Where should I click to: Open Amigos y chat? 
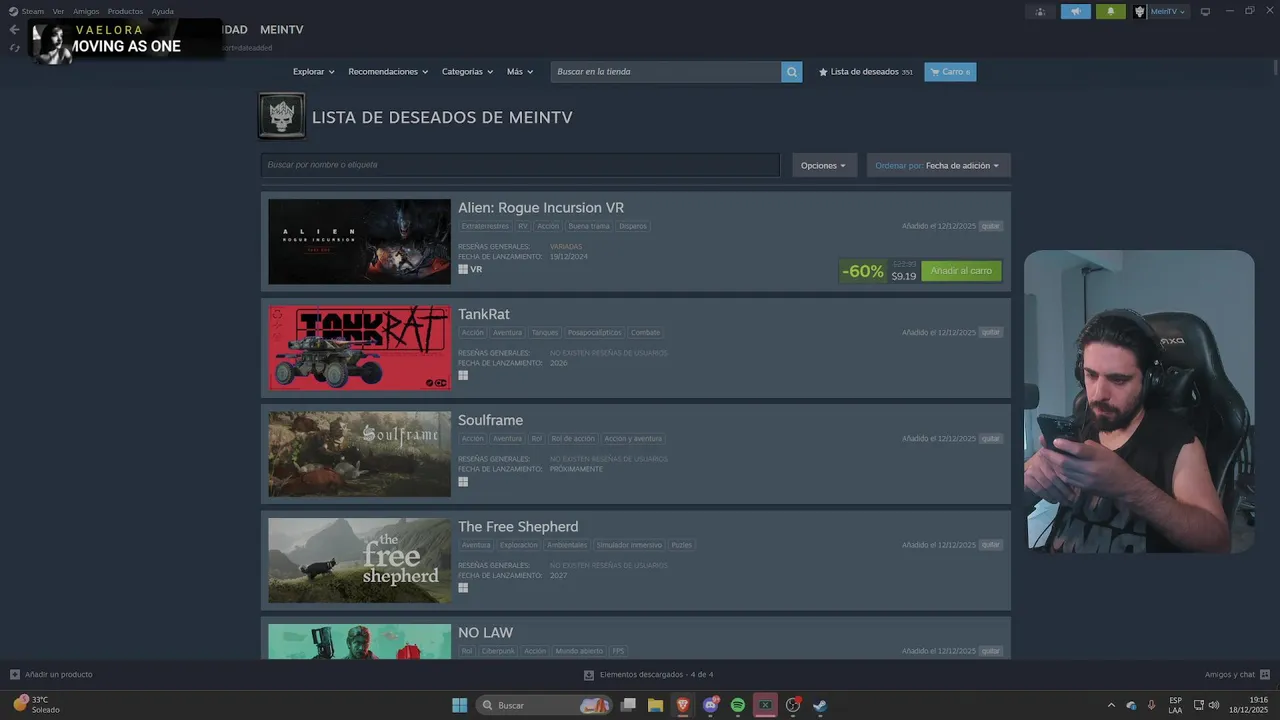point(1237,674)
